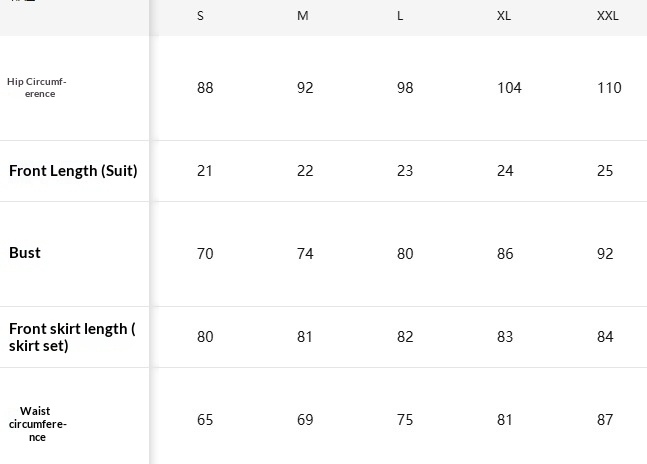Screen dimensions: 647x464
Task: Select the Front Length (Suit) row label
Action: pyautogui.click(x=73, y=171)
